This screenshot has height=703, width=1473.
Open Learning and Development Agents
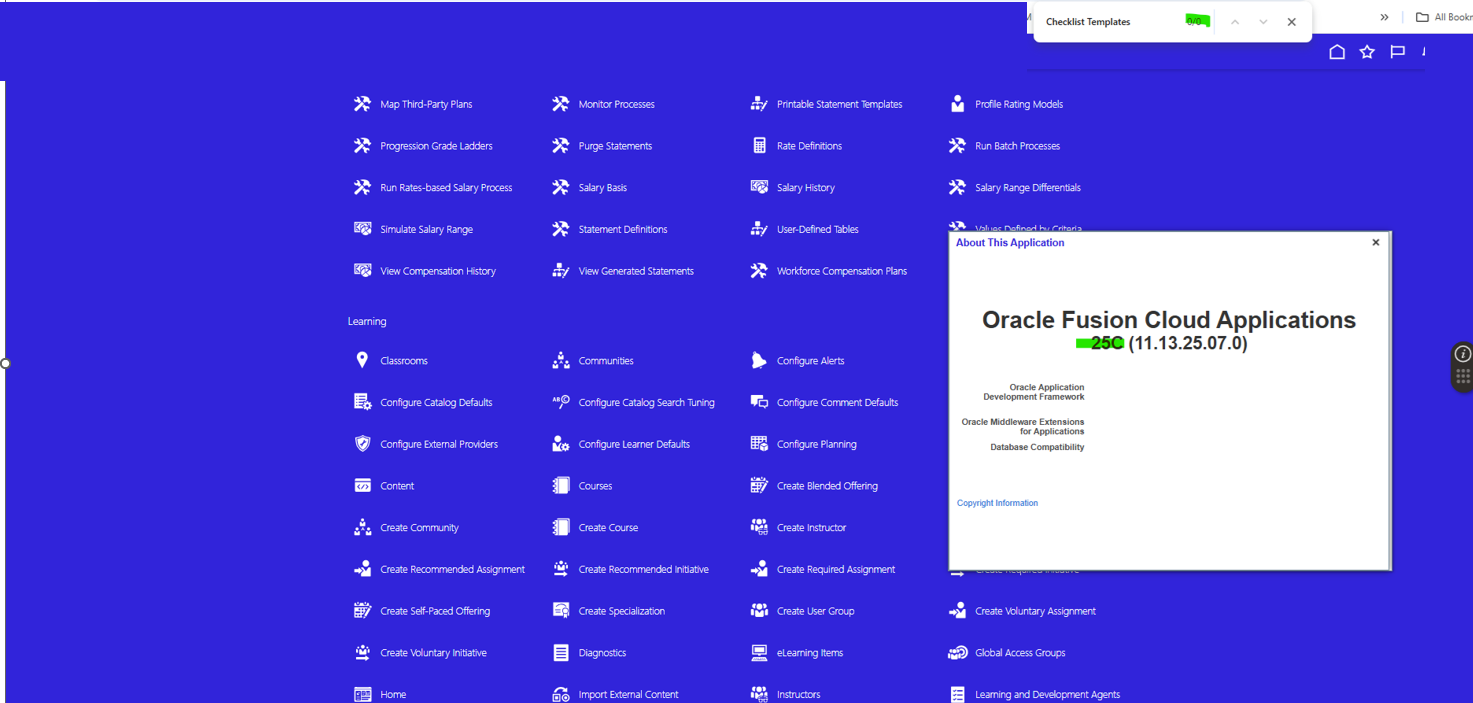pyautogui.click(x=1047, y=694)
